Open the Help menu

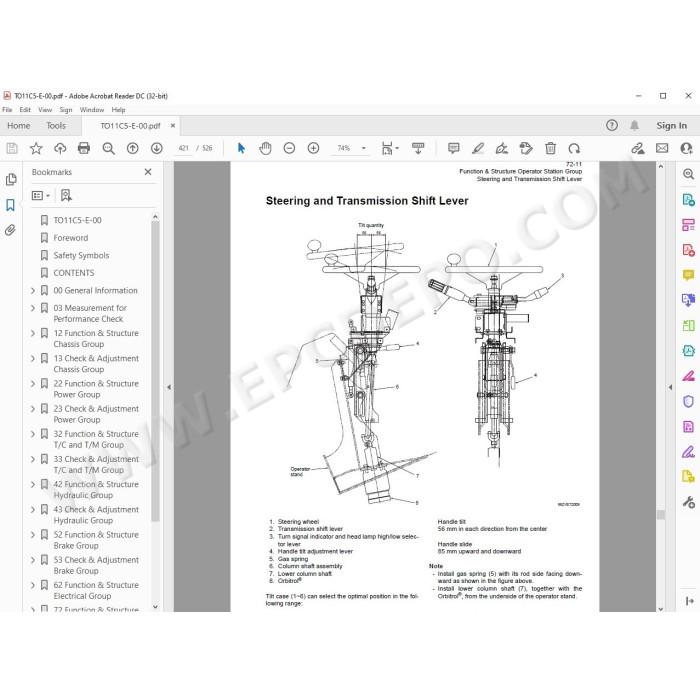[118, 110]
